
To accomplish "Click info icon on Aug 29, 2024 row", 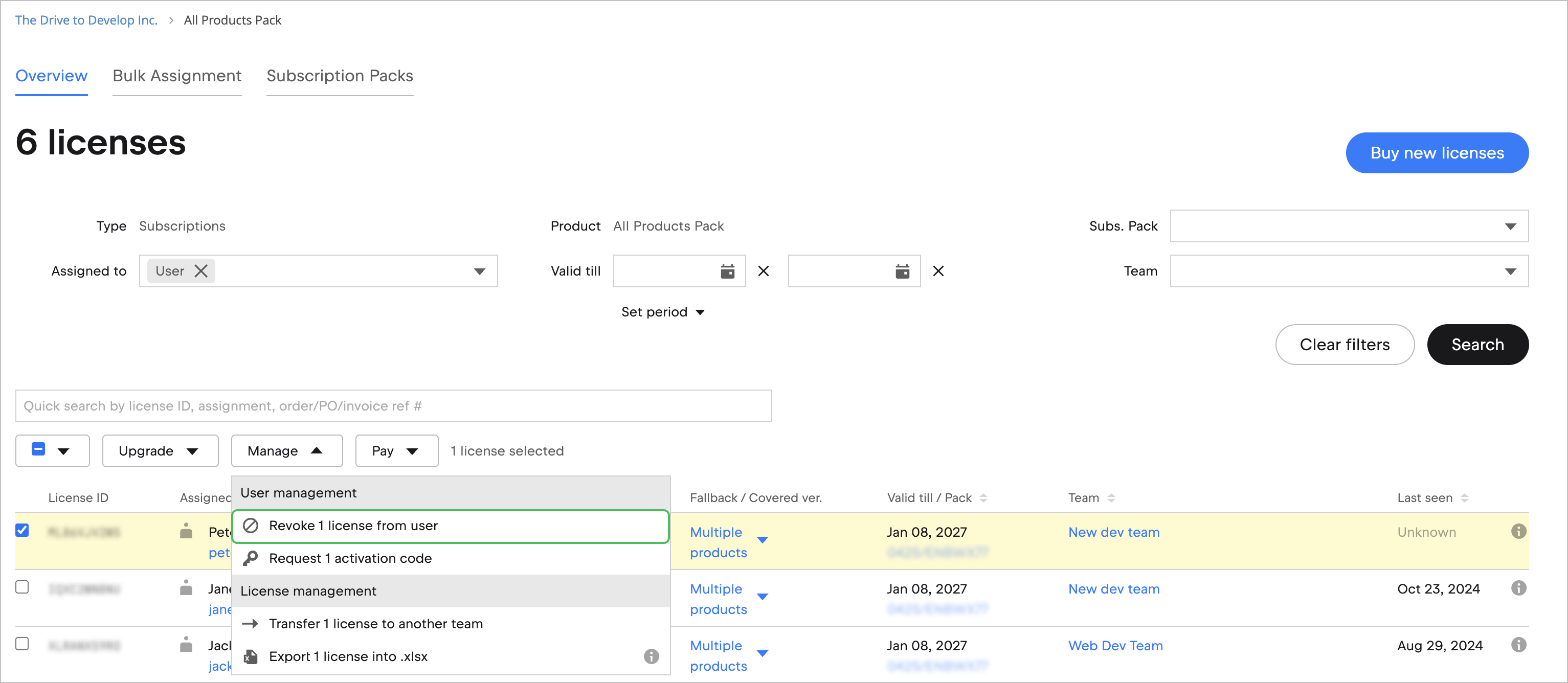I will point(1518,645).
